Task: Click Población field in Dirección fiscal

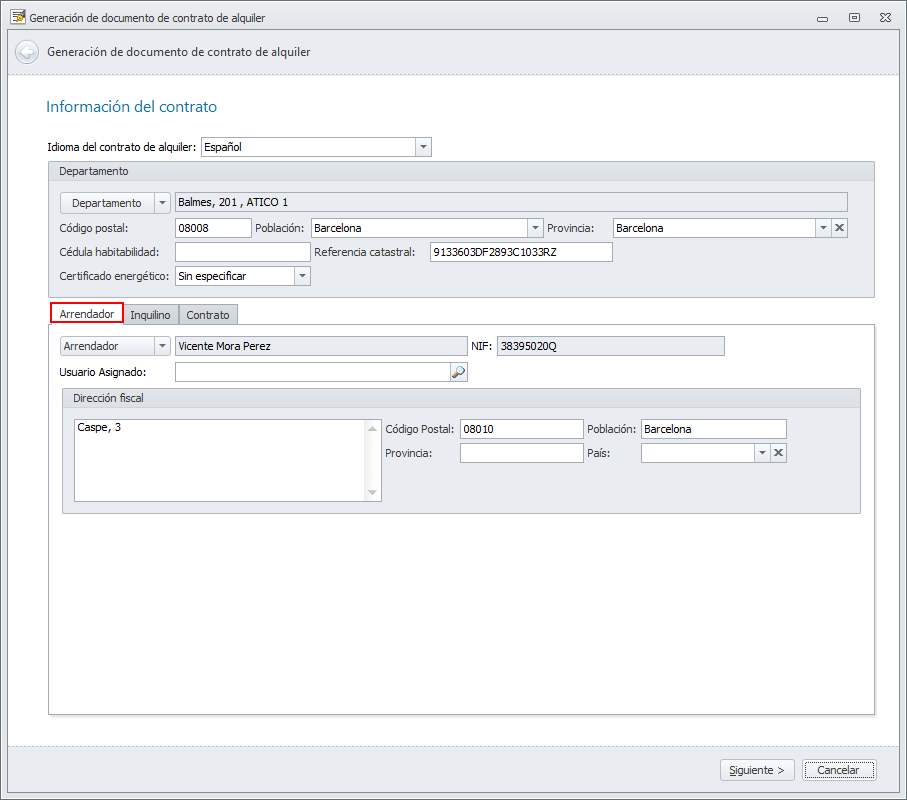Action: [714, 429]
